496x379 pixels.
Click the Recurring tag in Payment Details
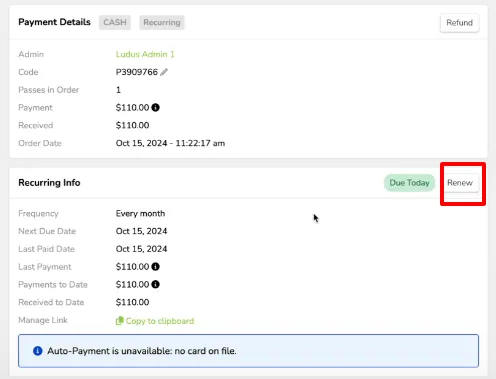point(162,22)
